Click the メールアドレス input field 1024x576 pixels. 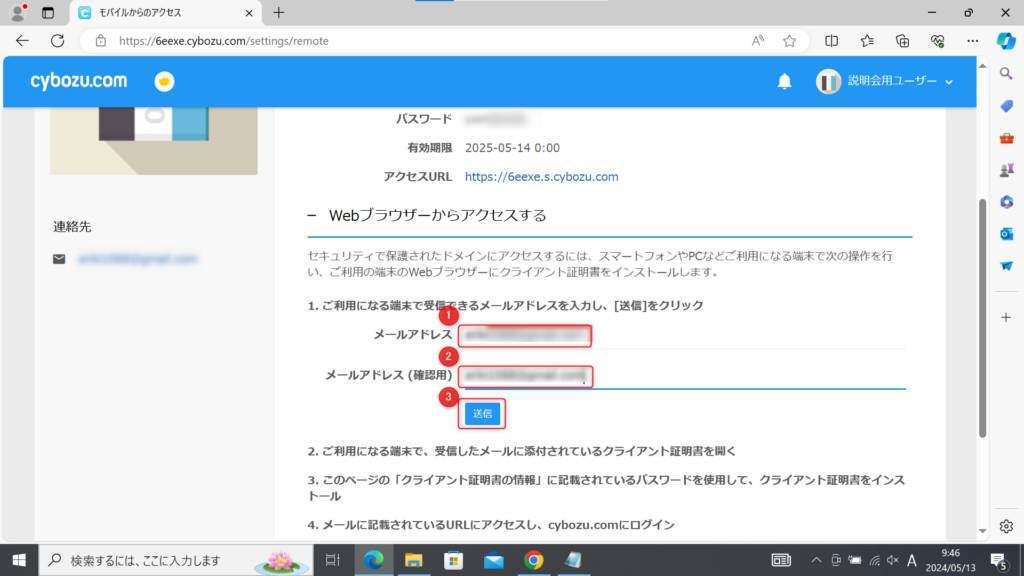[525, 335]
